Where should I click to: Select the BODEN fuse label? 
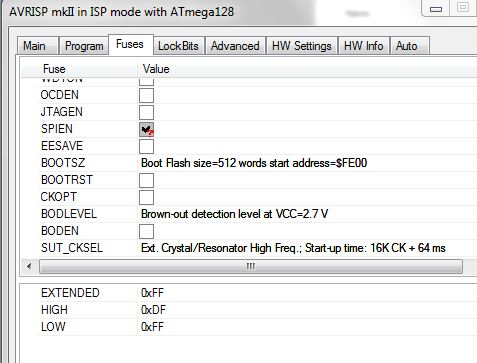(60, 231)
